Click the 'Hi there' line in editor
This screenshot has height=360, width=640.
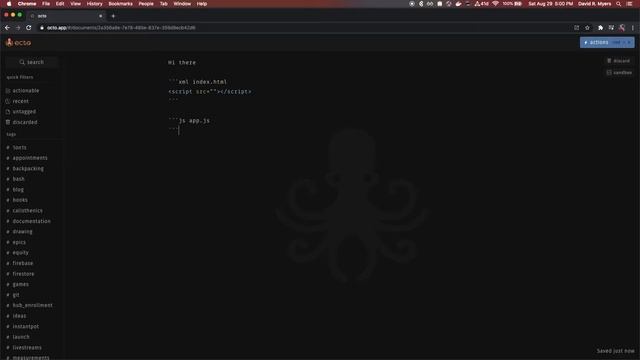182,62
